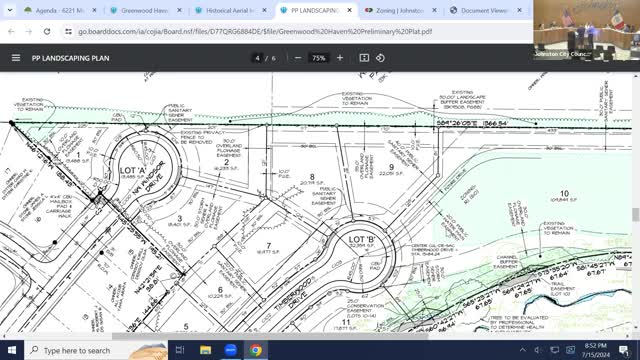Open File Explorer from the taskbar

pyautogui.click(x=205, y=350)
